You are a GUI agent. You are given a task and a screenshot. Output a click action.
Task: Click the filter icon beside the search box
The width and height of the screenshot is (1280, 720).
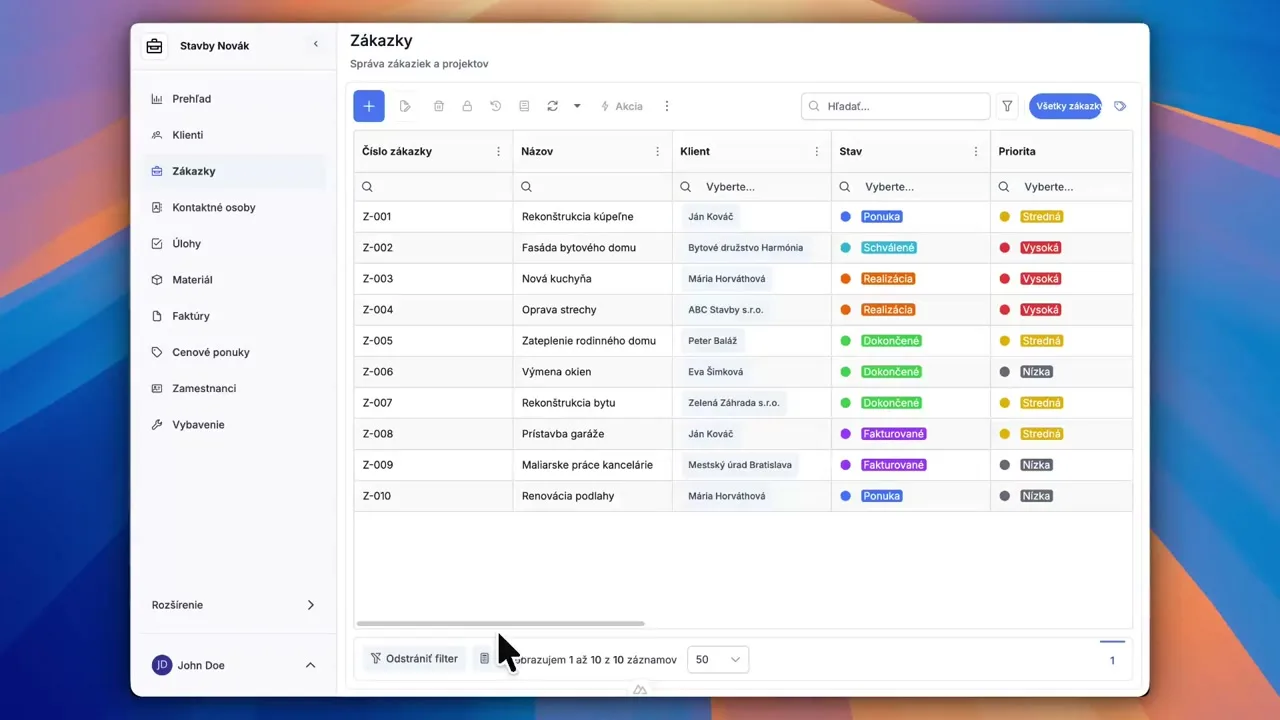[x=1007, y=105]
